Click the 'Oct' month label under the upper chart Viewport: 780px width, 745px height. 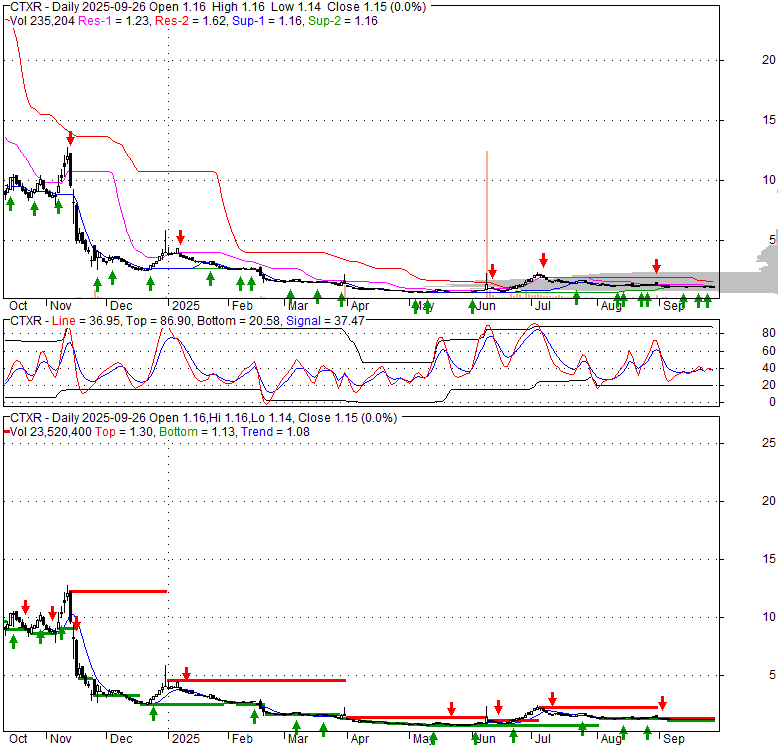[18, 306]
